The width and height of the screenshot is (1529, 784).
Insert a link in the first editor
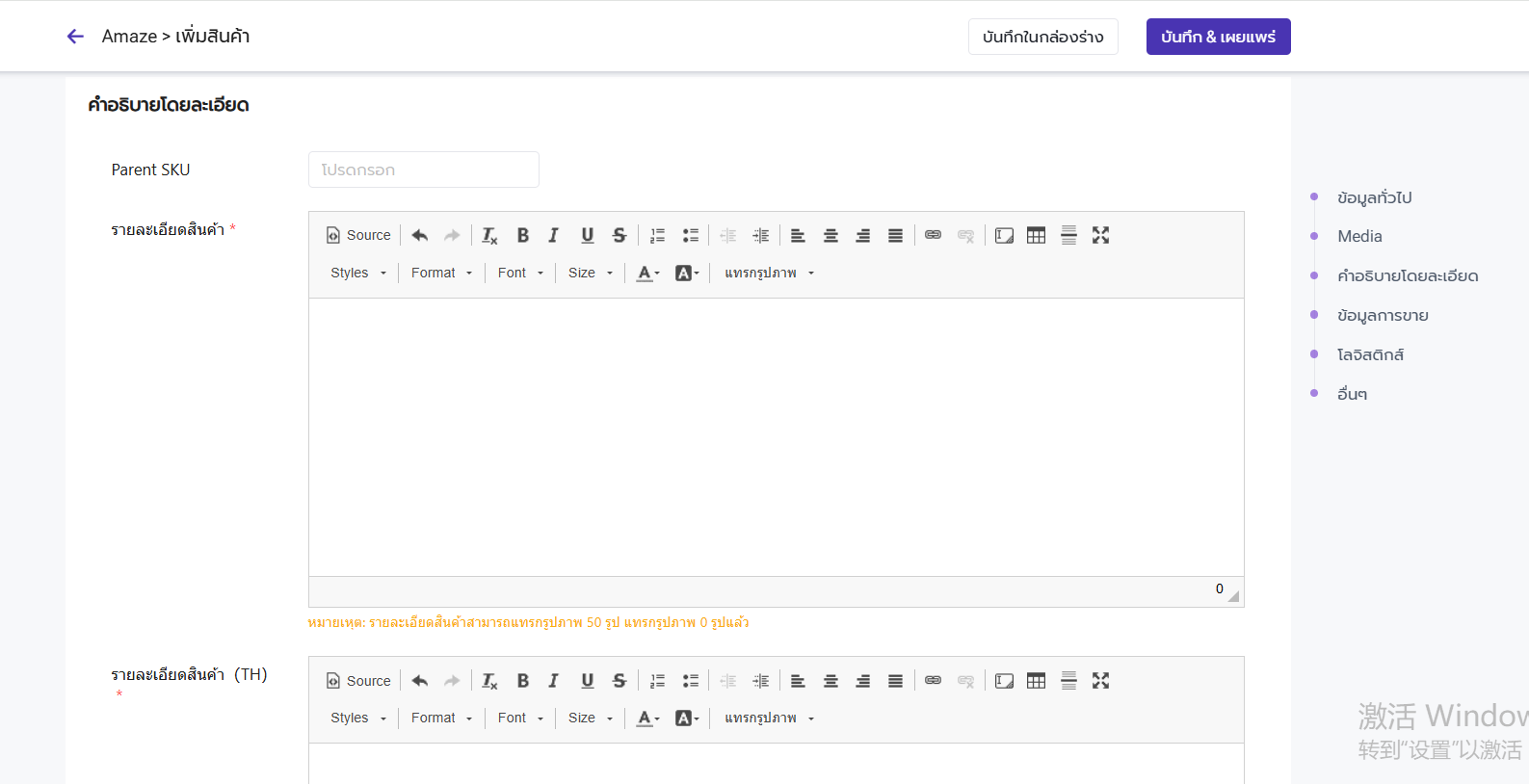point(933,235)
